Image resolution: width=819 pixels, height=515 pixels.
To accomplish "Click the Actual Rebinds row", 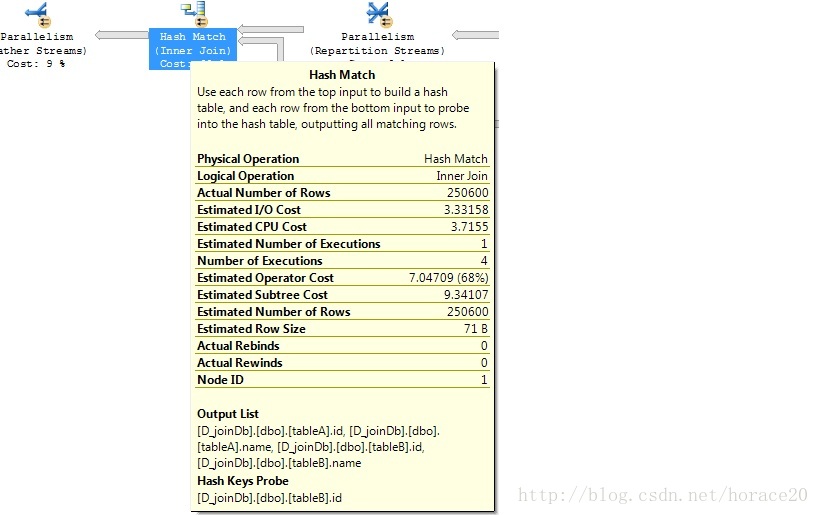I will [342, 346].
